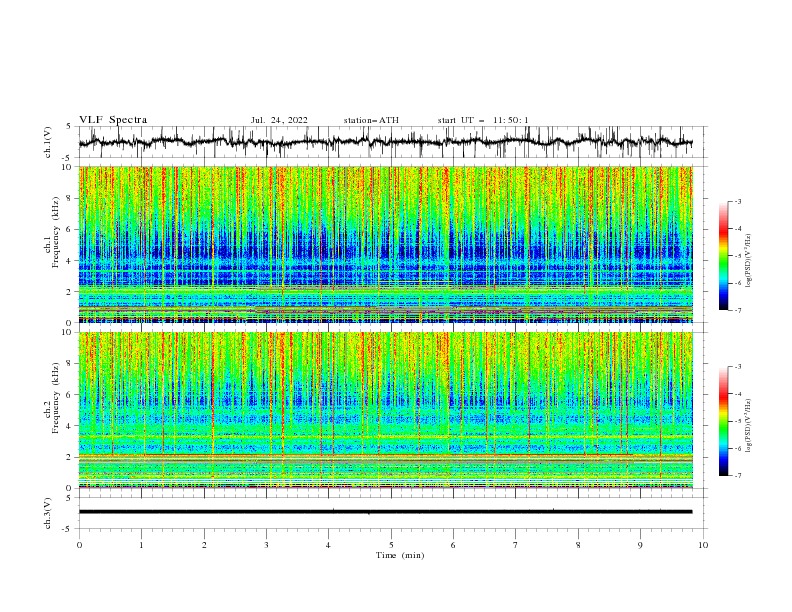Click the "-7" tick on ch.1 color bar
This screenshot has height=612, width=792.
pos(737,310)
